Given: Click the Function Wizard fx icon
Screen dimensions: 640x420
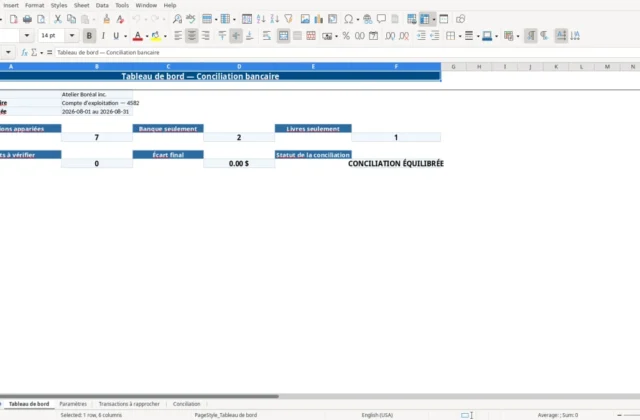Looking at the screenshot, I should point(24,53).
